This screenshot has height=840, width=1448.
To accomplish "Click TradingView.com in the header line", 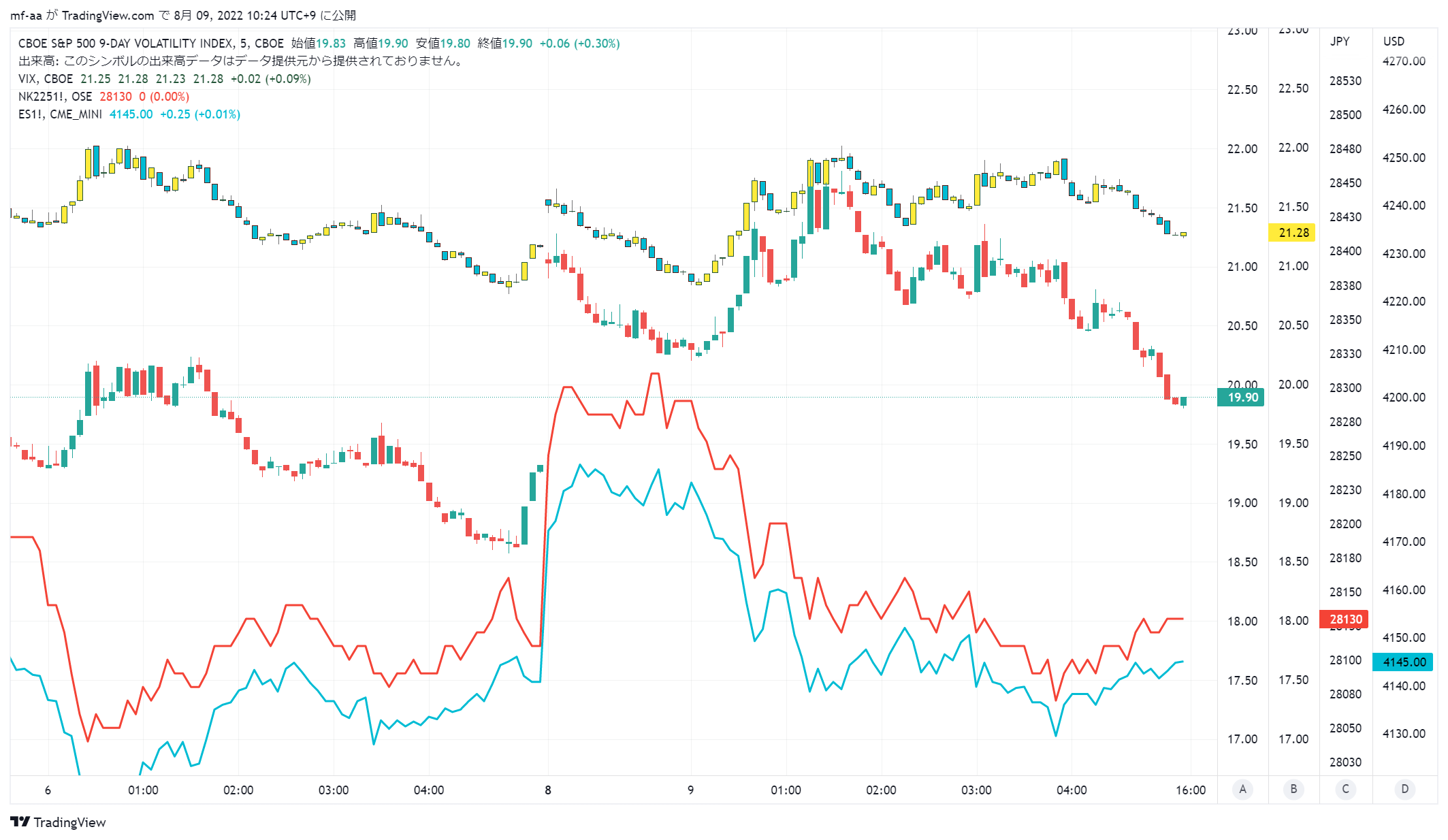I will tap(108, 15).
